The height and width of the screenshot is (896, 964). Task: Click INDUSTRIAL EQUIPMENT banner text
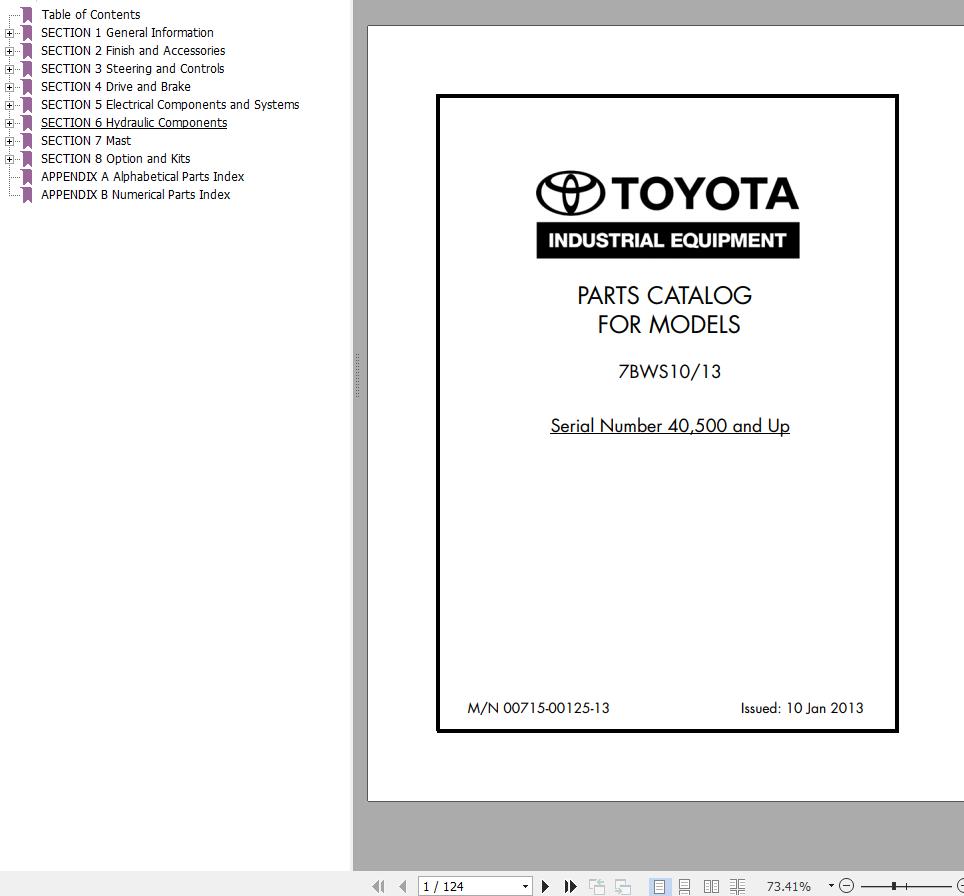tap(668, 240)
